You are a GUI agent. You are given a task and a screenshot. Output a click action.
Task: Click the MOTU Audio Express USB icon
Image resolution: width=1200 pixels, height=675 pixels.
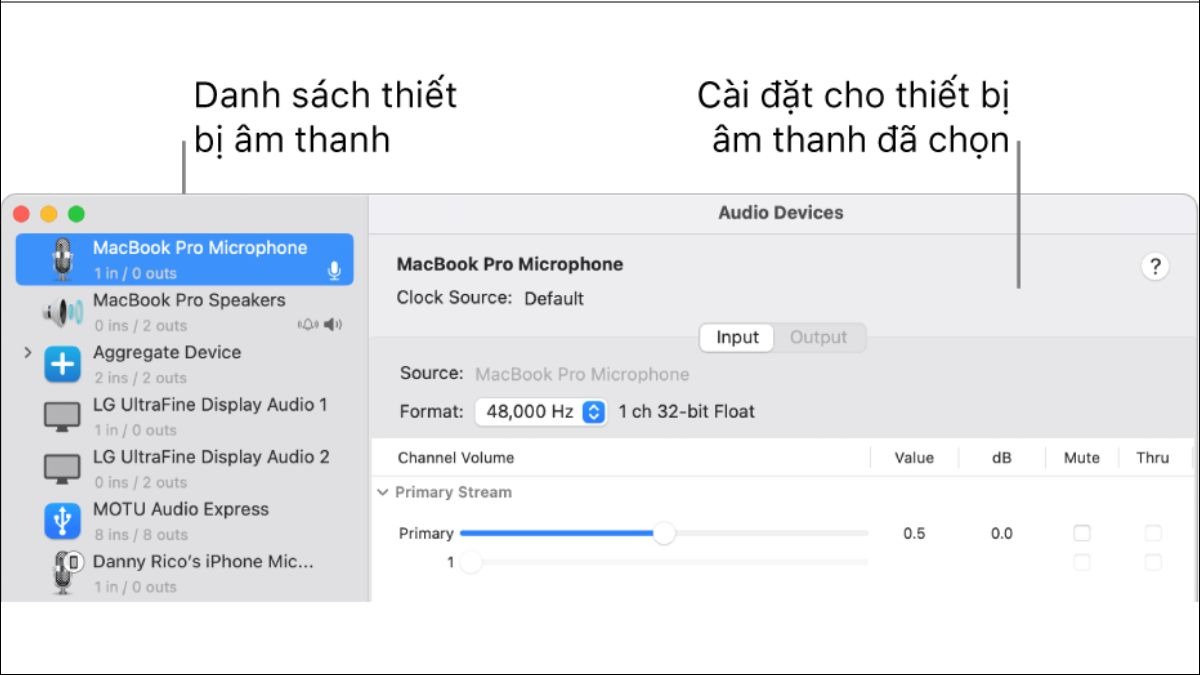point(62,521)
